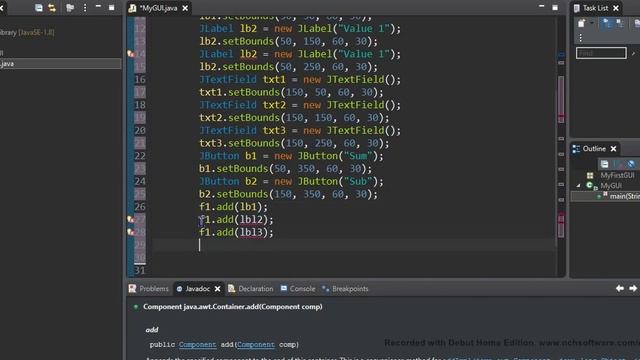Toggle Link with Editor in Package Explorer
Image resolution: width=640 pixels, height=360 pixels.
[x=52, y=8]
